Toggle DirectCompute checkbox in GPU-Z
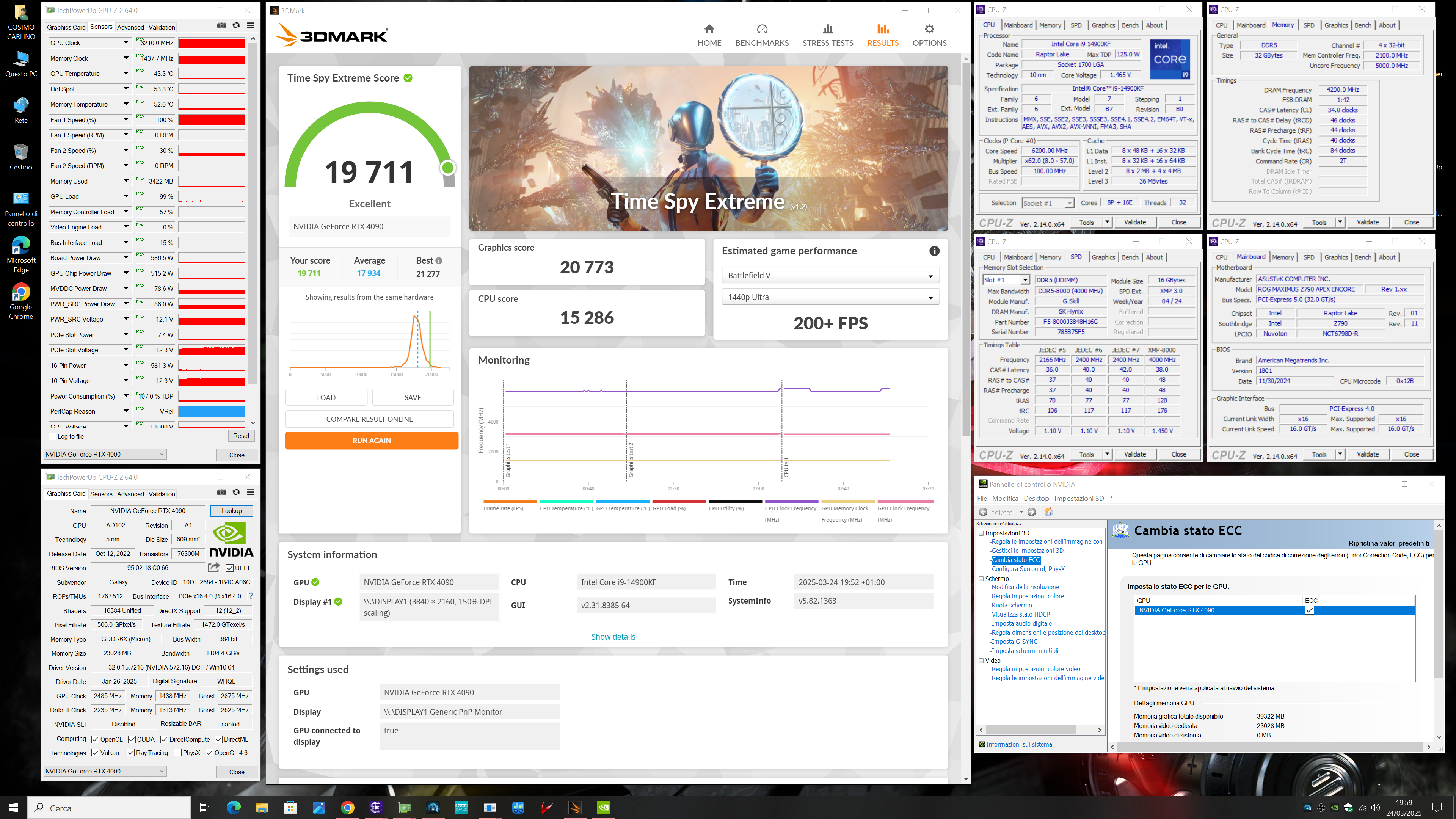 164,739
